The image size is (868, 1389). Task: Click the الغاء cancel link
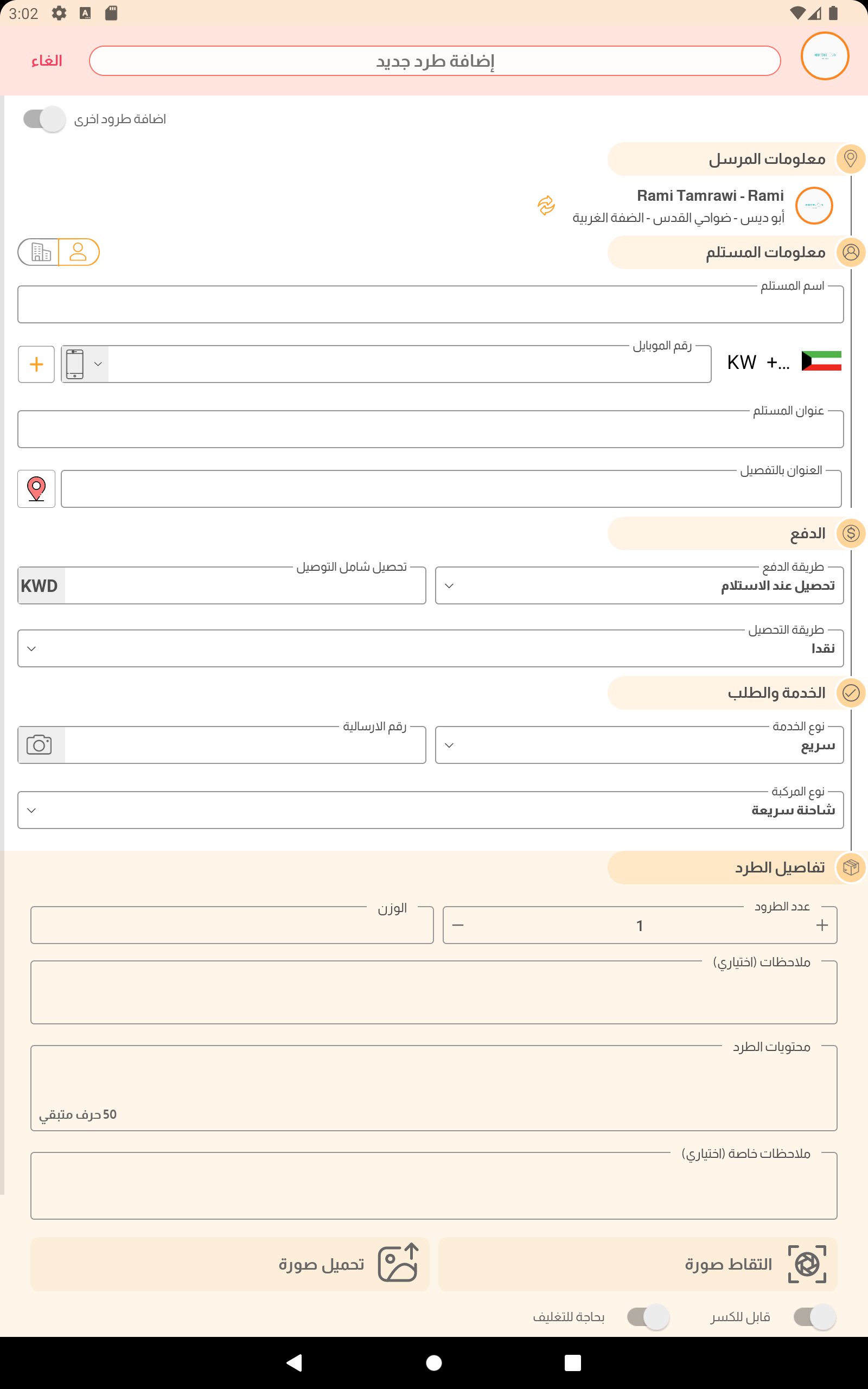(x=47, y=61)
